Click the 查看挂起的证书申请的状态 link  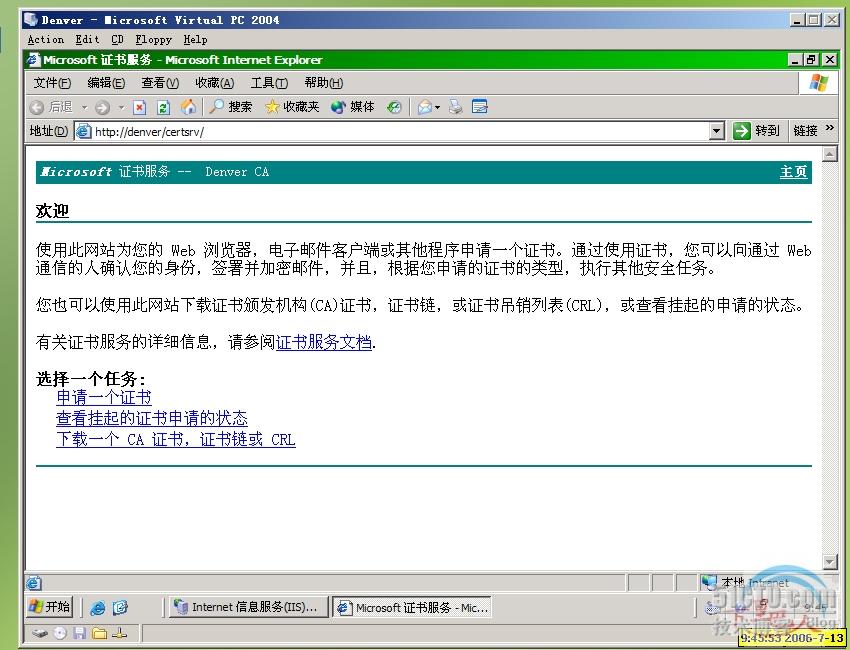[x=152, y=418]
